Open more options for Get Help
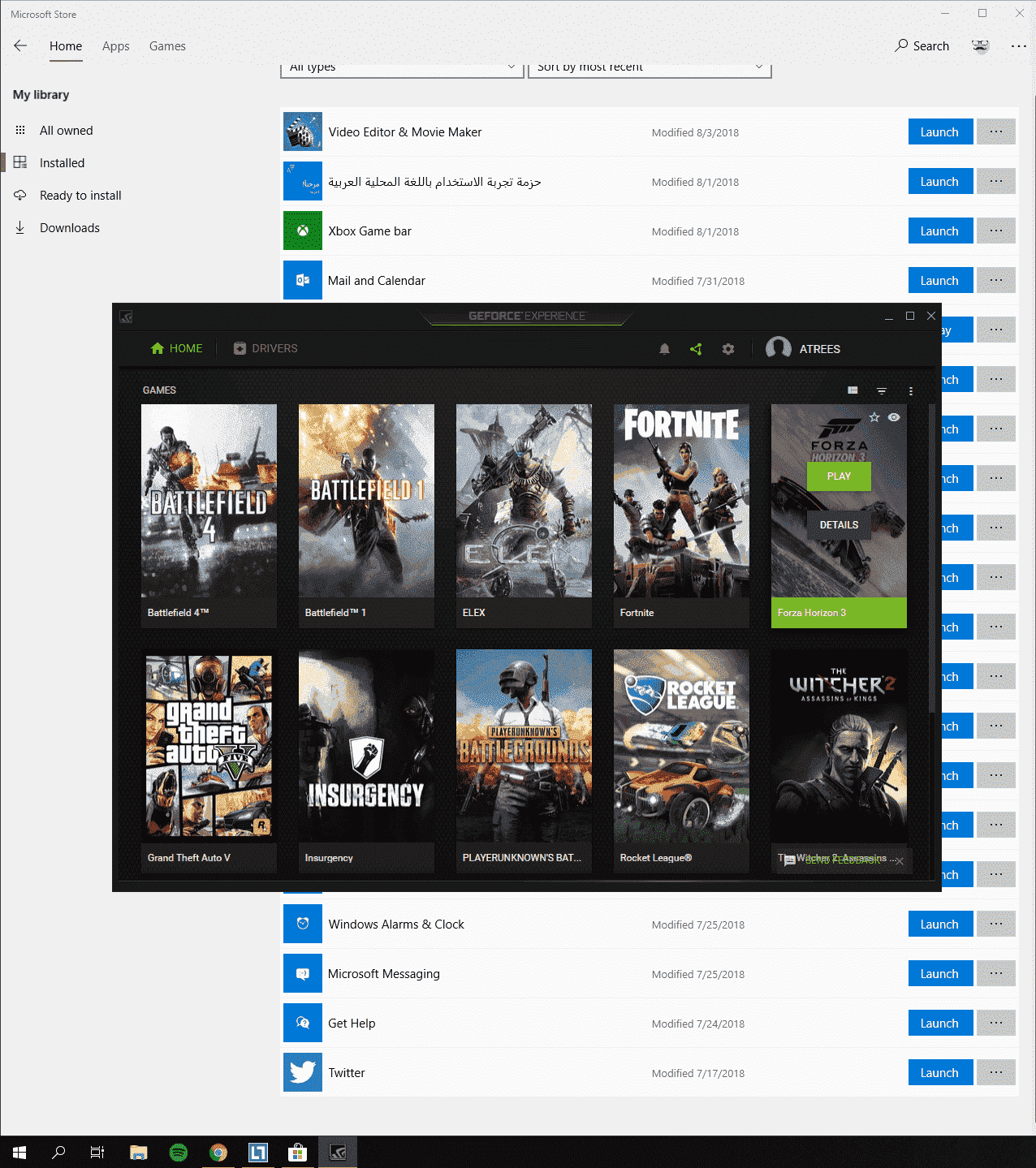The image size is (1036, 1168). pos(996,1024)
